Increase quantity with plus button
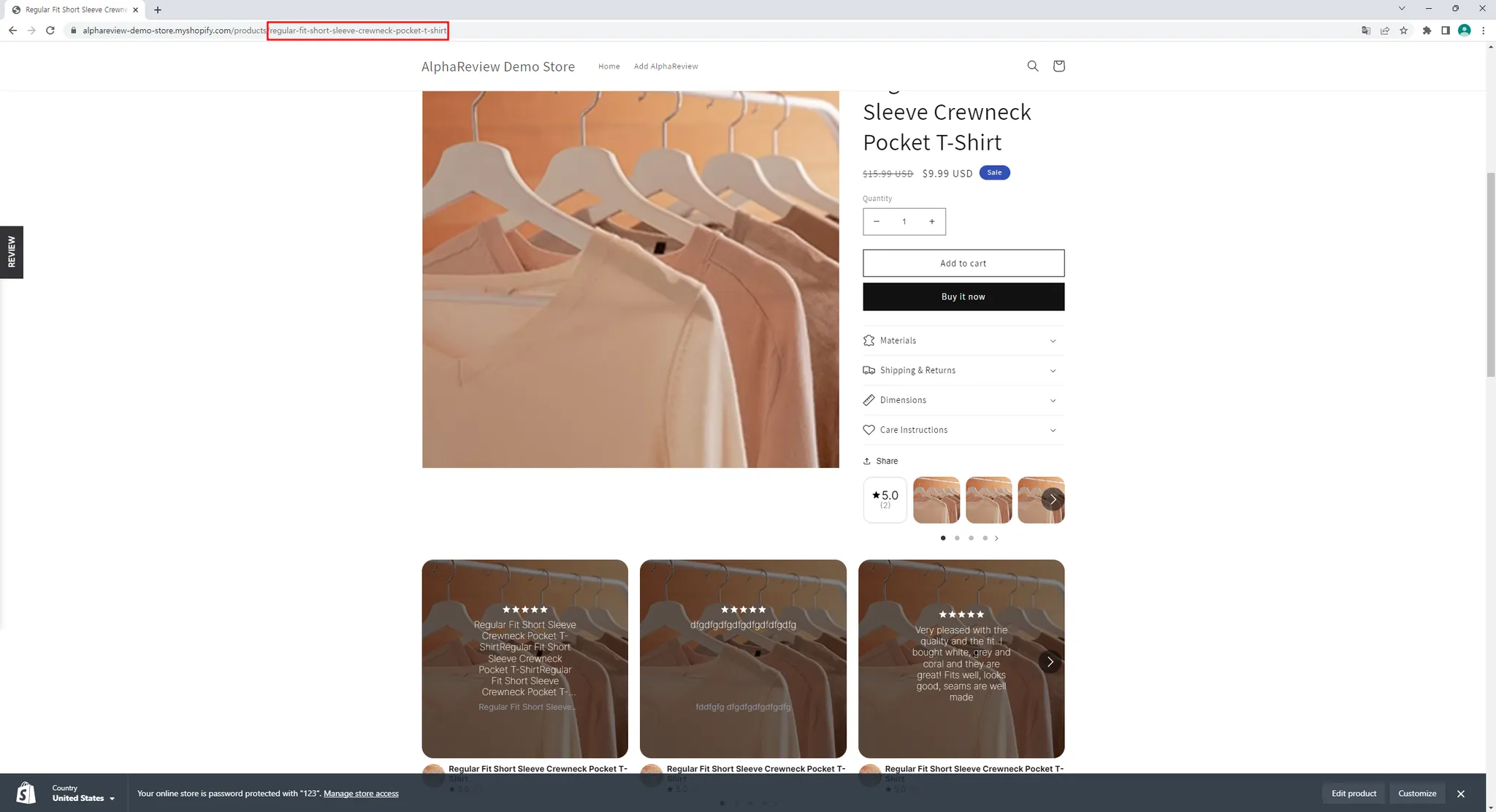Viewport: 1496px width, 812px height. coord(931,221)
